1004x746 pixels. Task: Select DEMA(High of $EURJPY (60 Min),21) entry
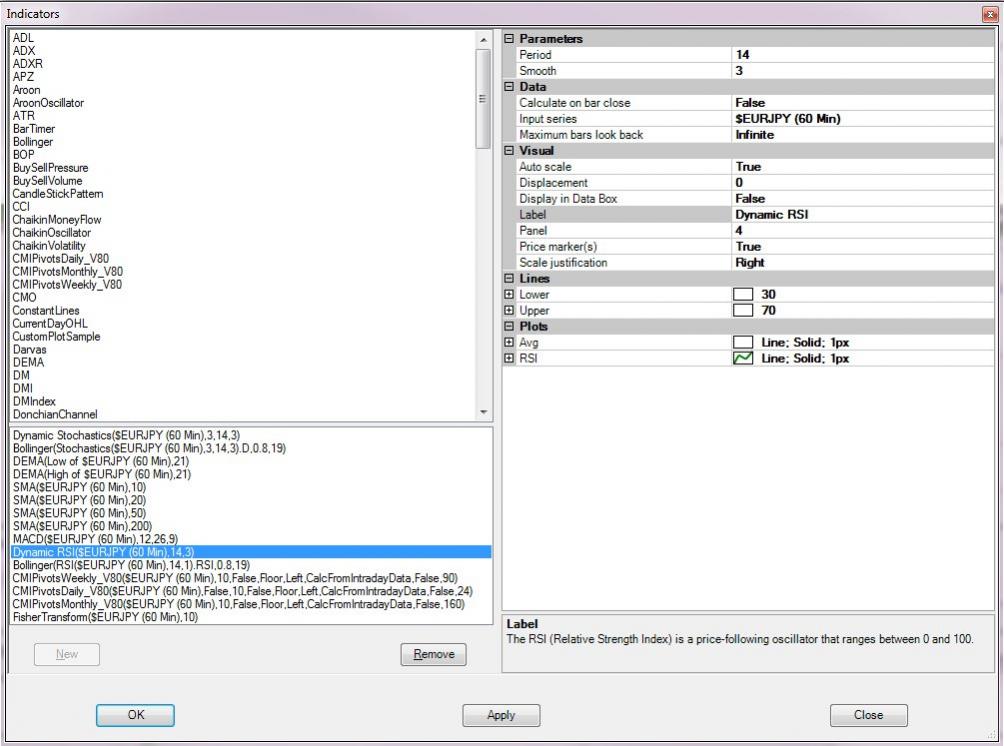pyautogui.click(x=102, y=474)
